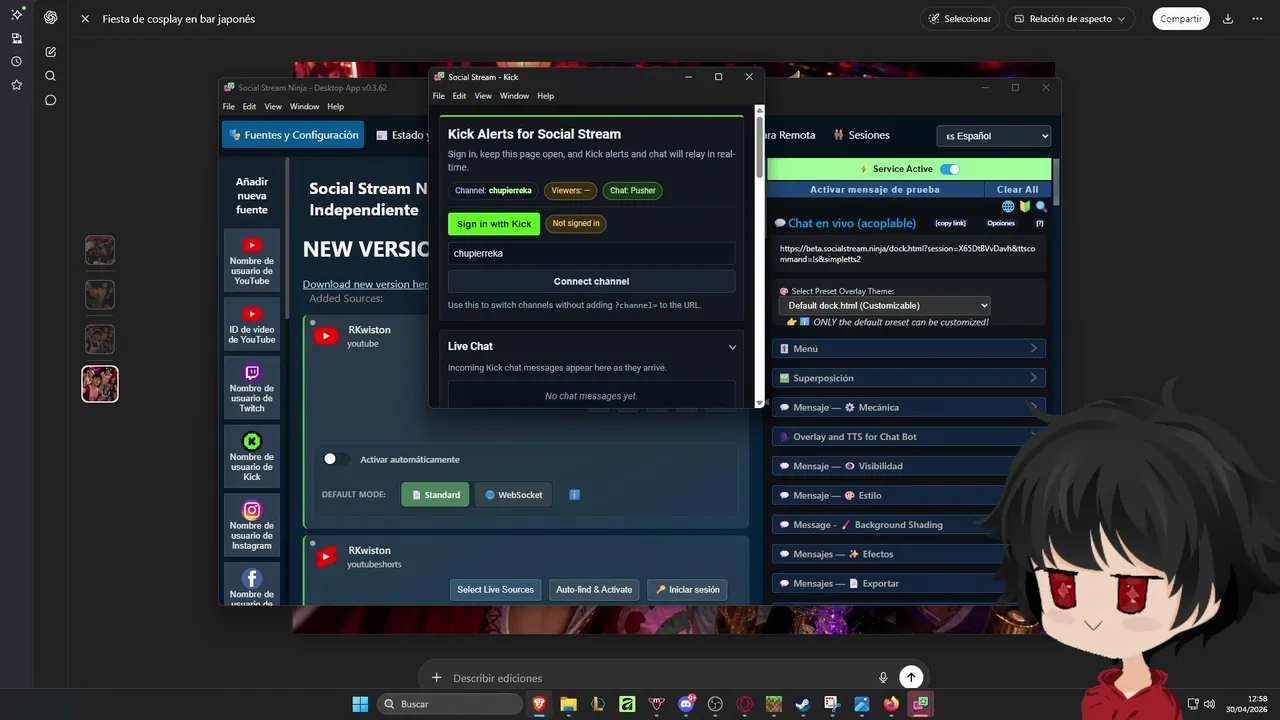
Task: Add a YouTube username source
Action: coord(252,260)
